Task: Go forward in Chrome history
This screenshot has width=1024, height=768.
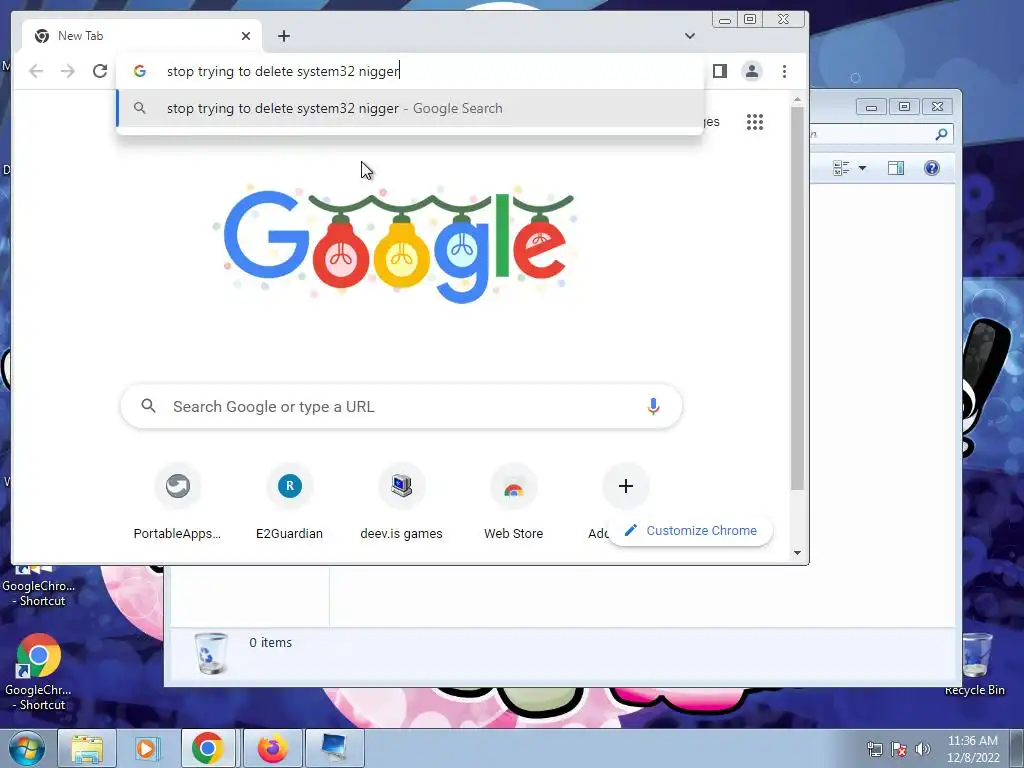Action: [x=68, y=71]
